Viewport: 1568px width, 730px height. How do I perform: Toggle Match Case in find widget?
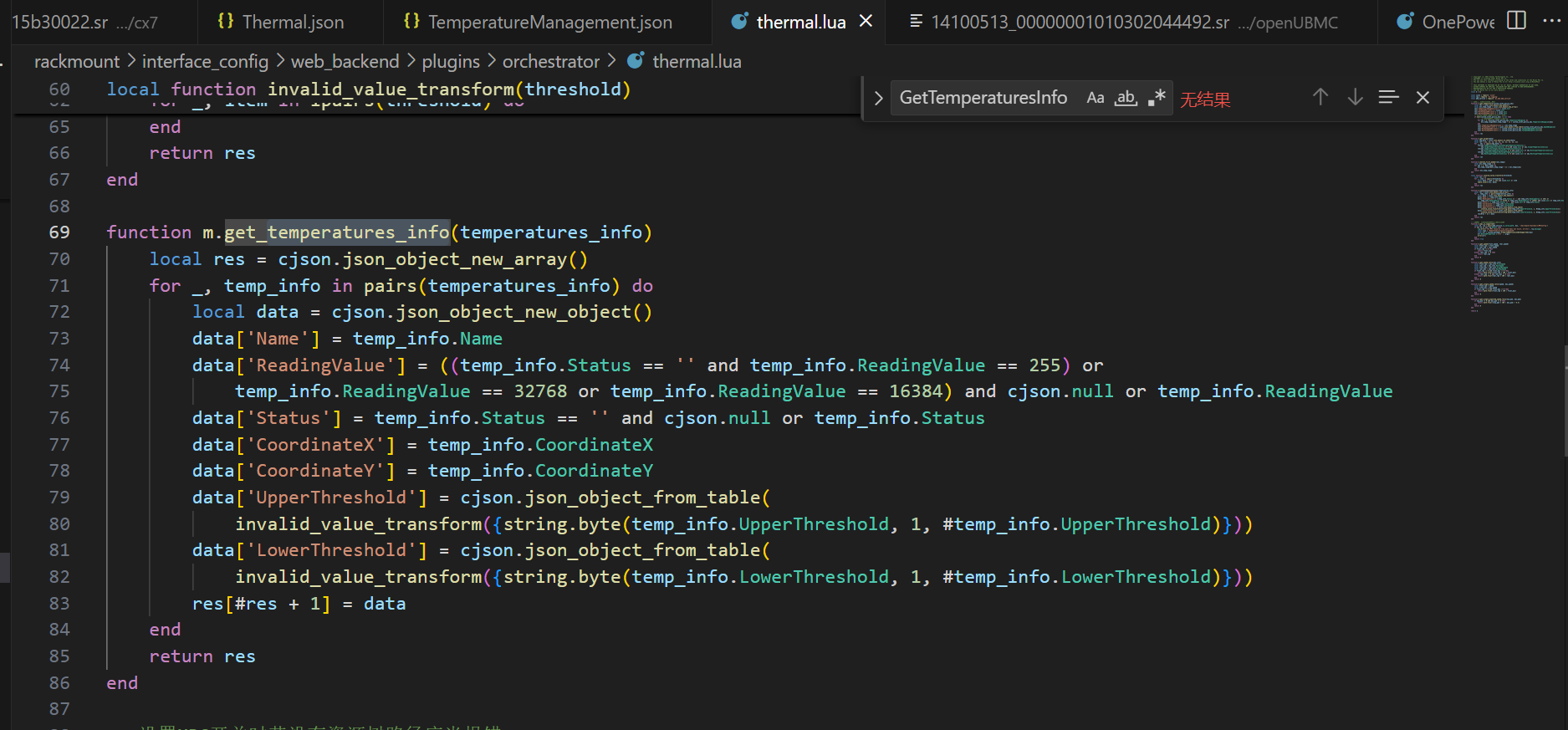point(1095,98)
